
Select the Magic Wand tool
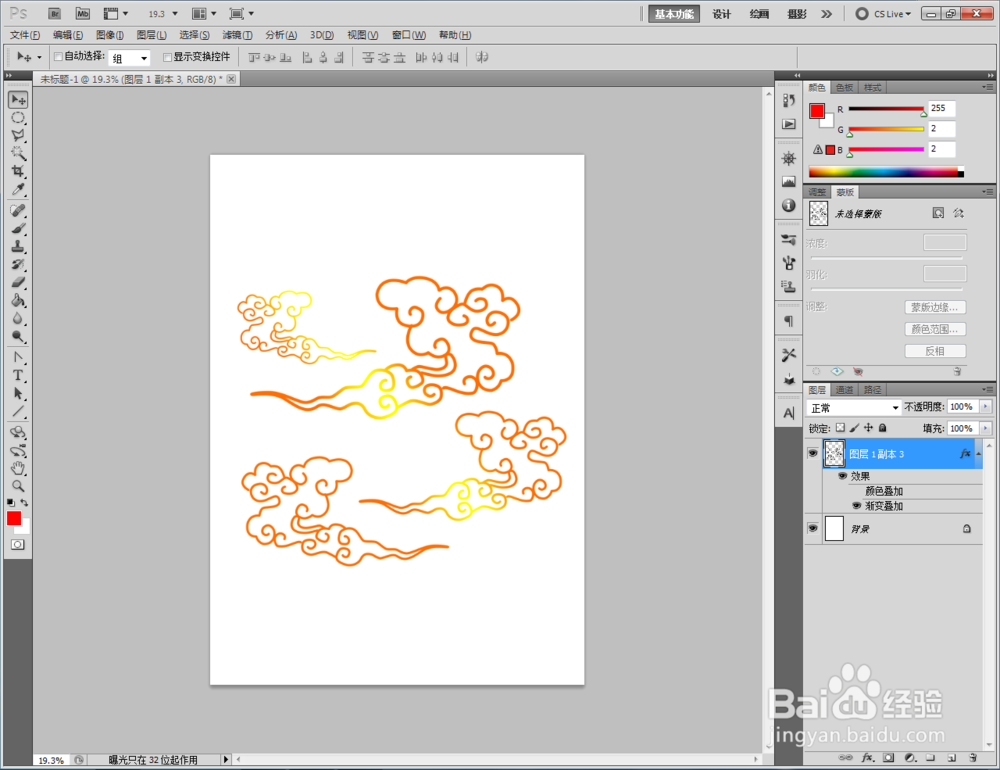[x=18, y=154]
